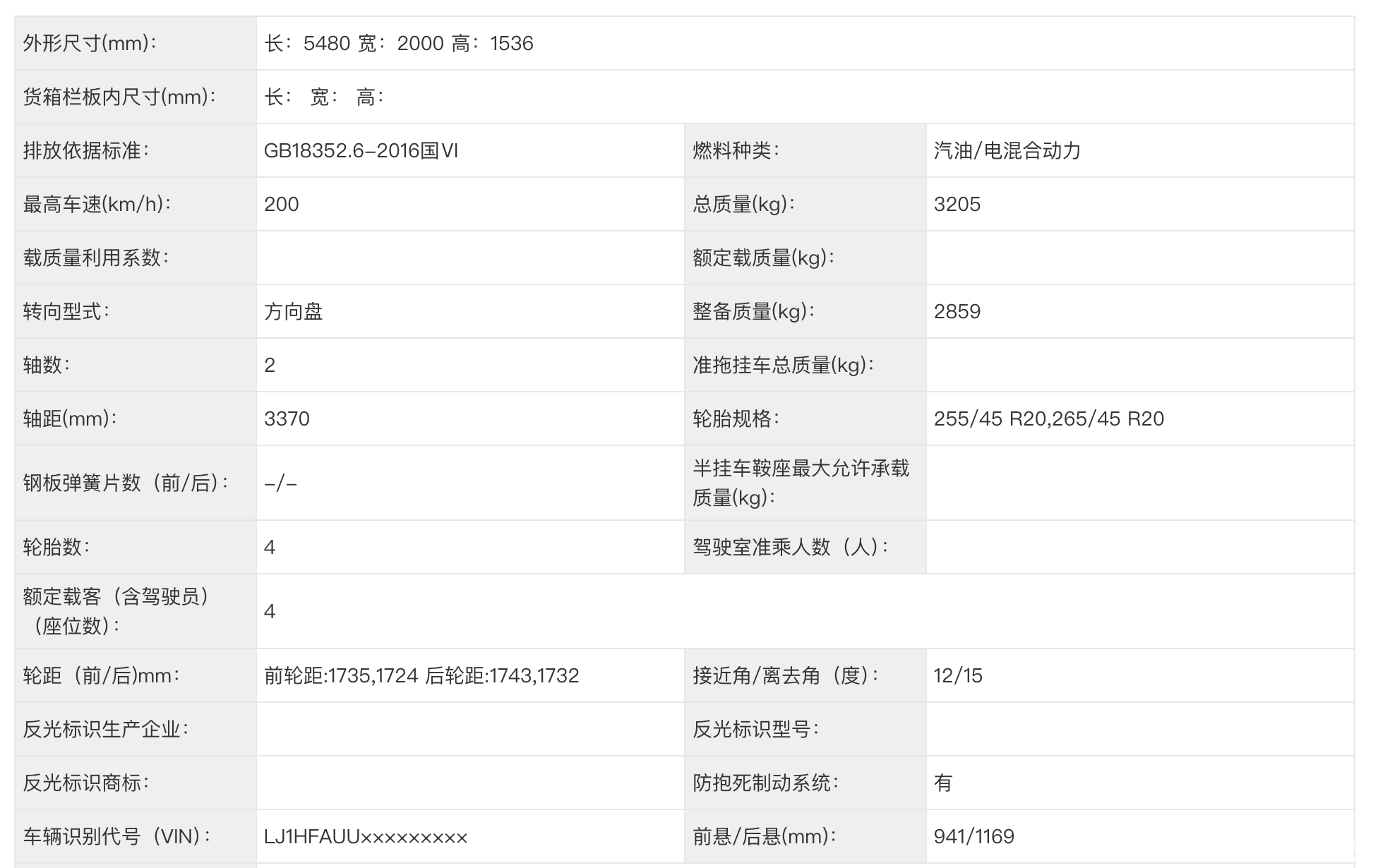Click the 外形尺寸(mm) label cell
1378x868 pixels.
[90, 44]
